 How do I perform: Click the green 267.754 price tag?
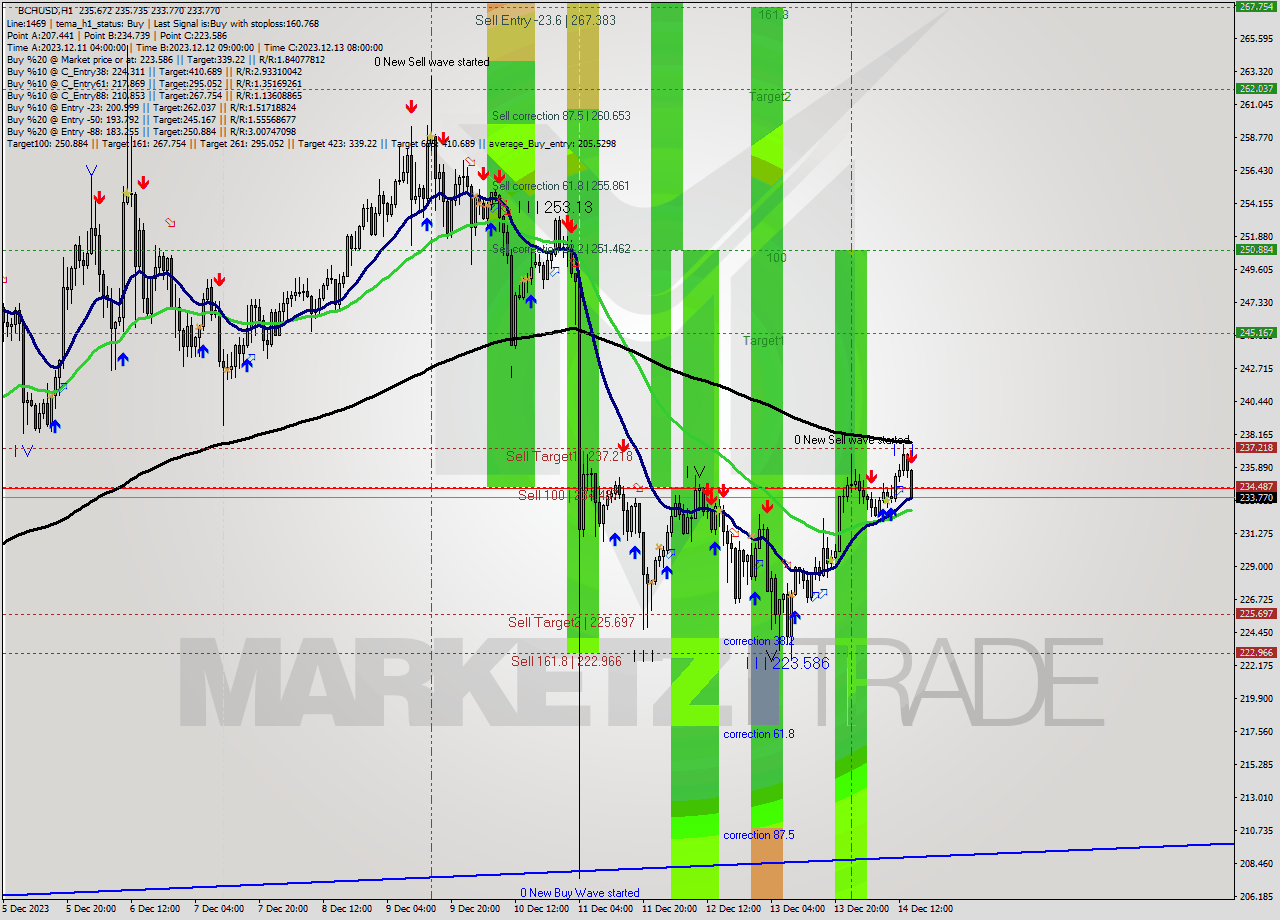[x=1256, y=6]
